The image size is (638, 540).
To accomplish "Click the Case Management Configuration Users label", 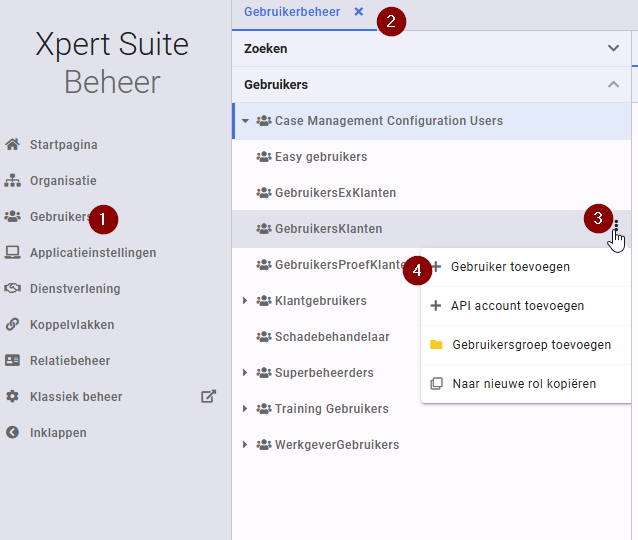I will coord(389,120).
